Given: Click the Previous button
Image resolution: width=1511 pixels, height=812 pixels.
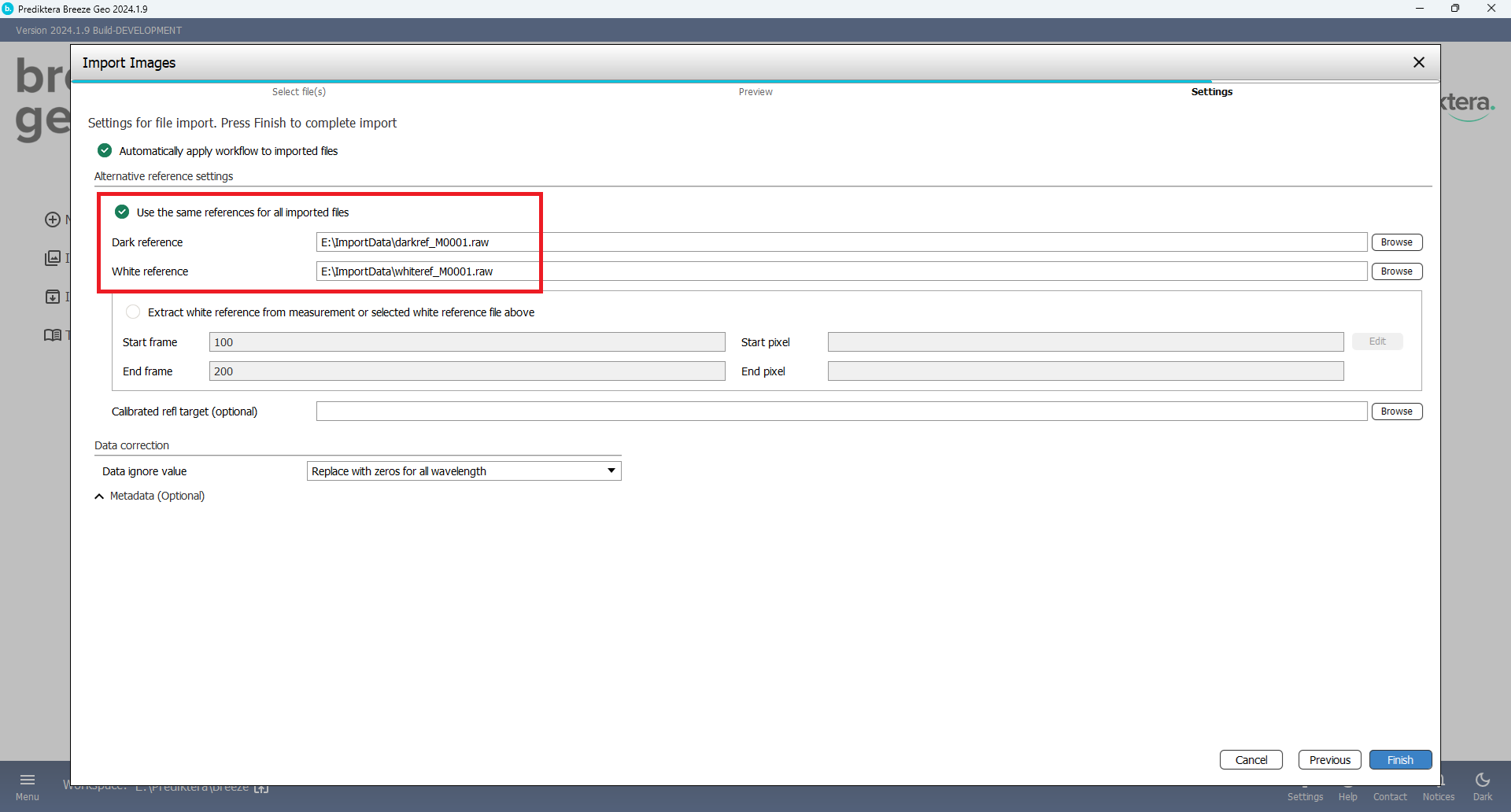Looking at the screenshot, I should pyautogui.click(x=1329, y=760).
